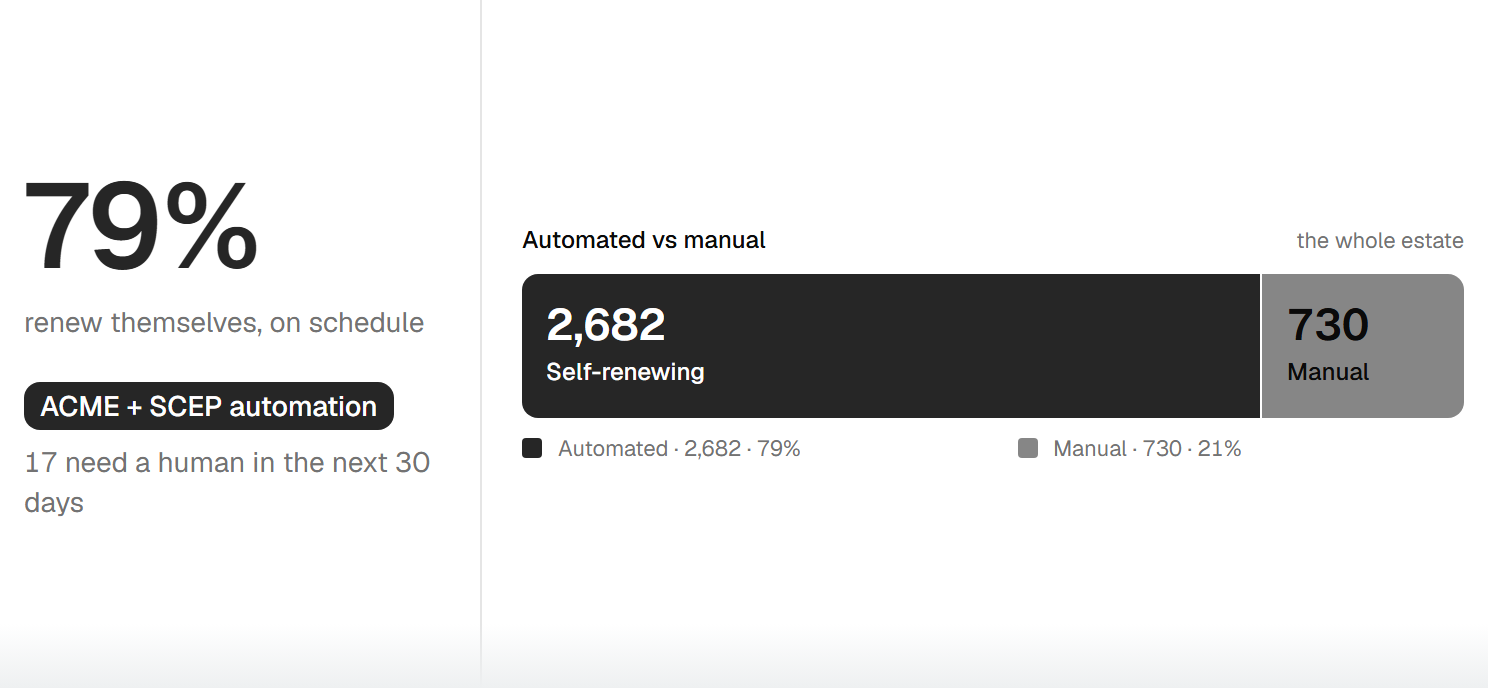Click the gray Manual bar segment
The image size is (1488, 688).
click(x=1363, y=346)
